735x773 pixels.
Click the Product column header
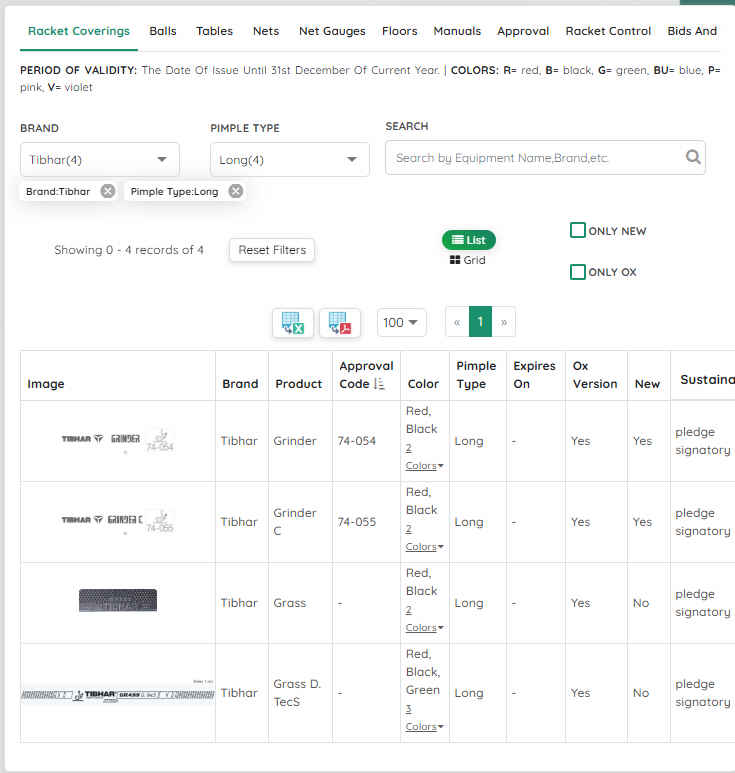[x=298, y=384]
